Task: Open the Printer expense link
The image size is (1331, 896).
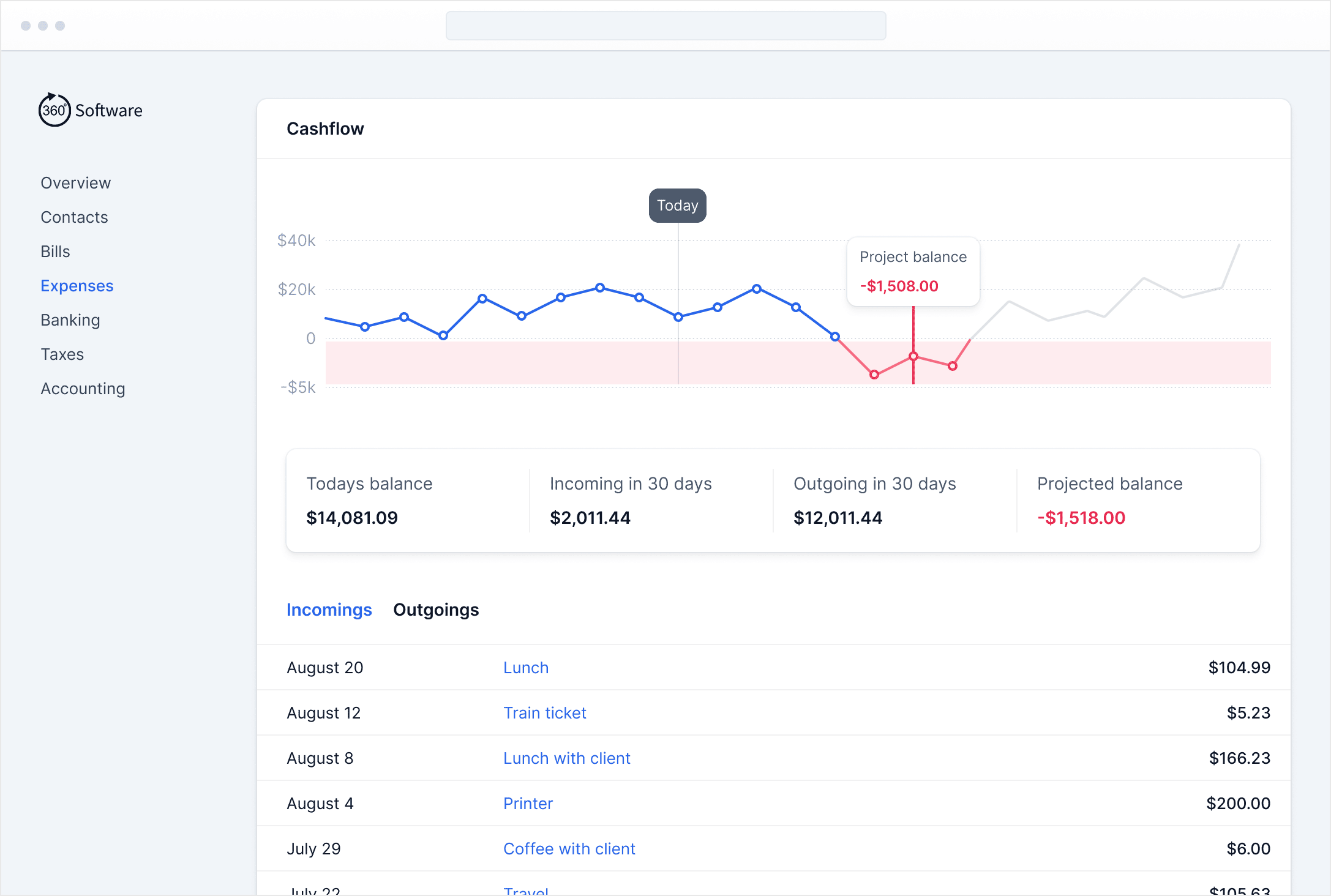Action: pyautogui.click(x=528, y=804)
